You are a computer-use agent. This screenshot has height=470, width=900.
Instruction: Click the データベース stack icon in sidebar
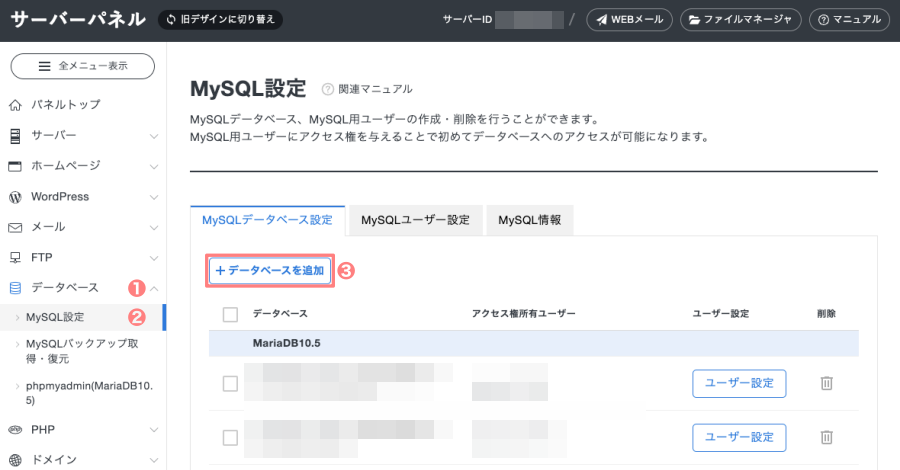[x=15, y=288]
